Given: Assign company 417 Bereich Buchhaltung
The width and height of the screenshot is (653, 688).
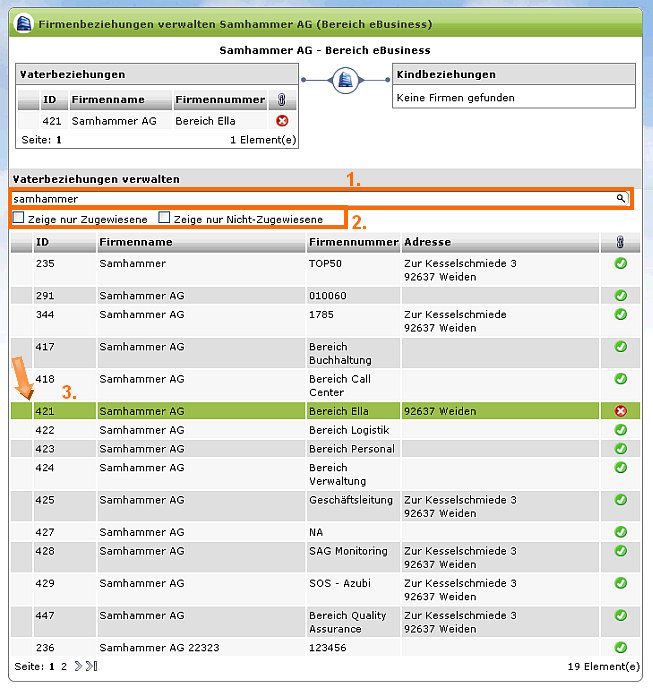Looking at the screenshot, I should coord(620,347).
